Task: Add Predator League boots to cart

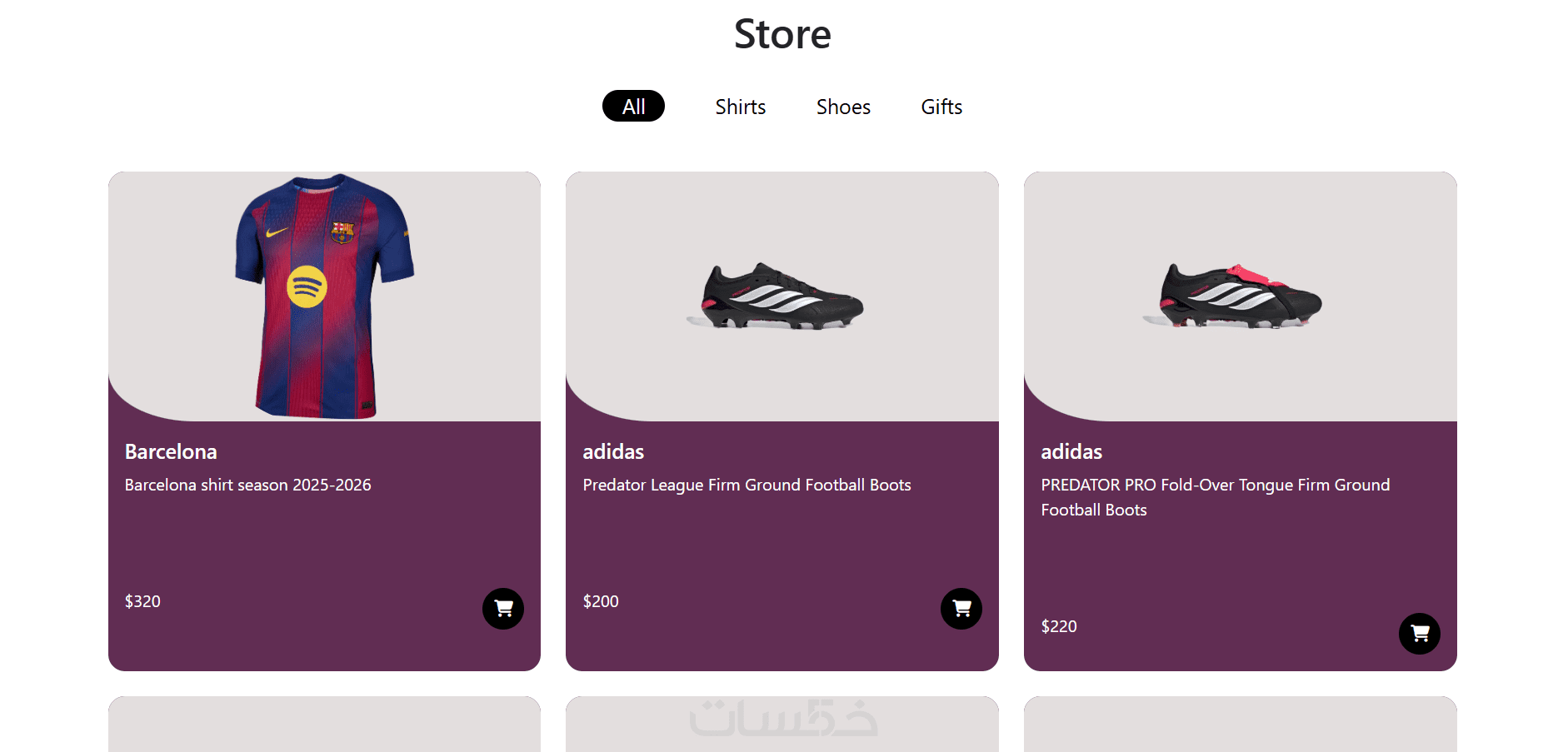Action: coord(961,609)
